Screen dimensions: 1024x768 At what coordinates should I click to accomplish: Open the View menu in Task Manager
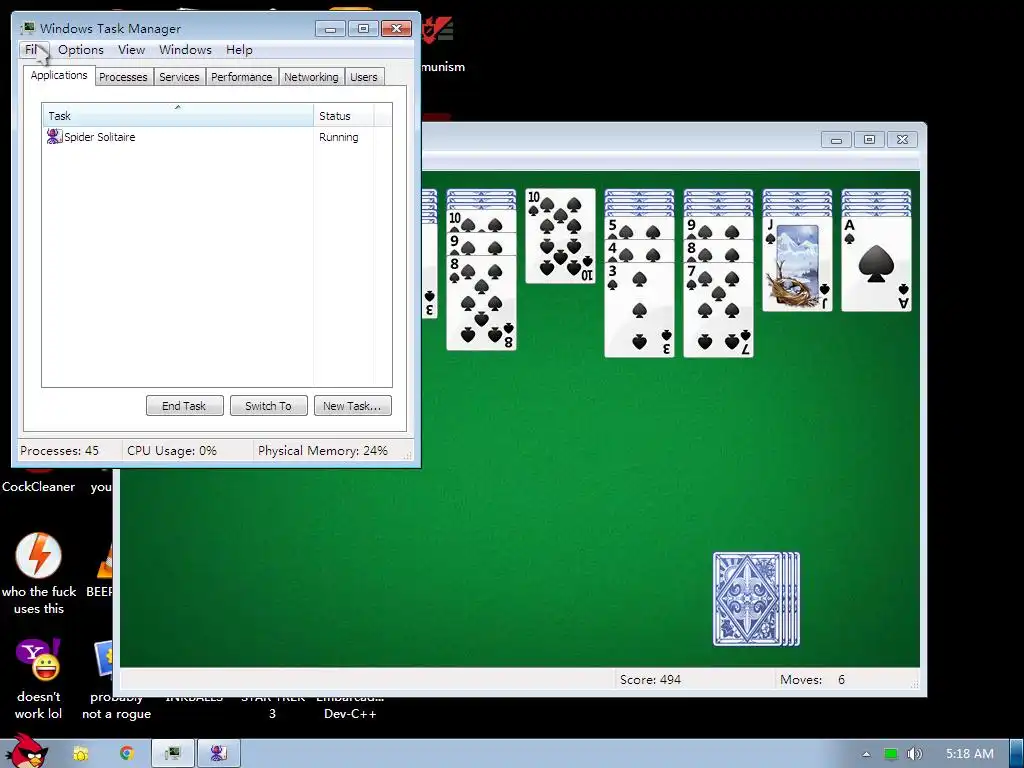coord(131,50)
